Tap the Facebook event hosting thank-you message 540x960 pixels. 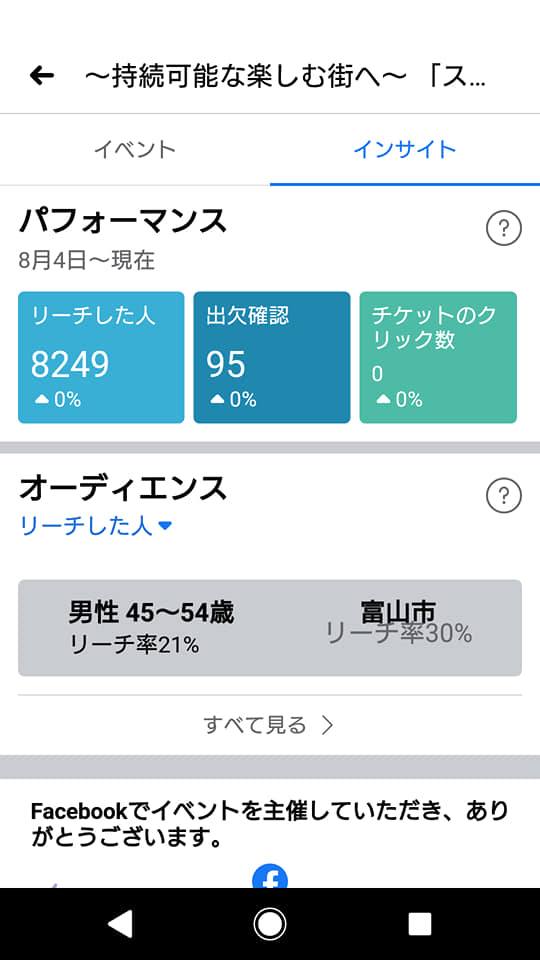[x=270, y=824]
